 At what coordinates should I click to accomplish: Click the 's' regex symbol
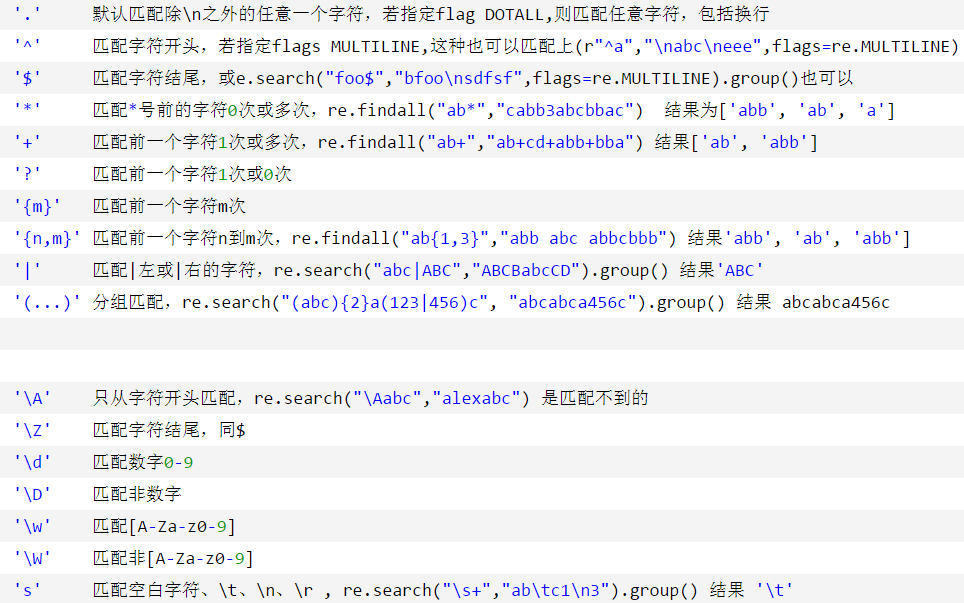pyautogui.click(x=27, y=589)
